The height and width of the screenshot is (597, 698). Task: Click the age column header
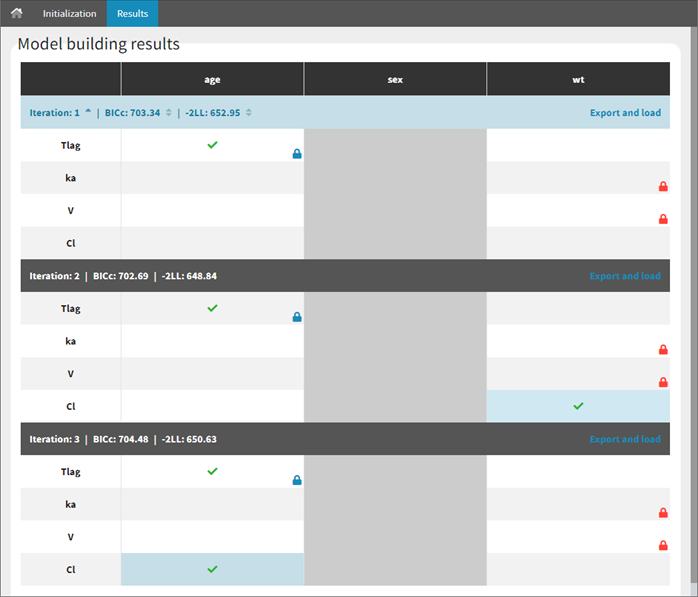click(x=212, y=79)
